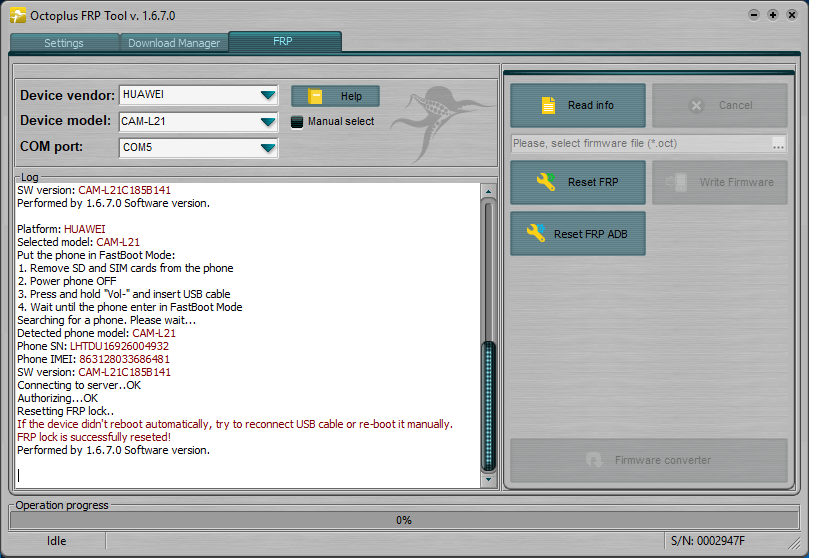Click the log scroll down arrow
Screen dimensions: 819x558
pos(488,479)
